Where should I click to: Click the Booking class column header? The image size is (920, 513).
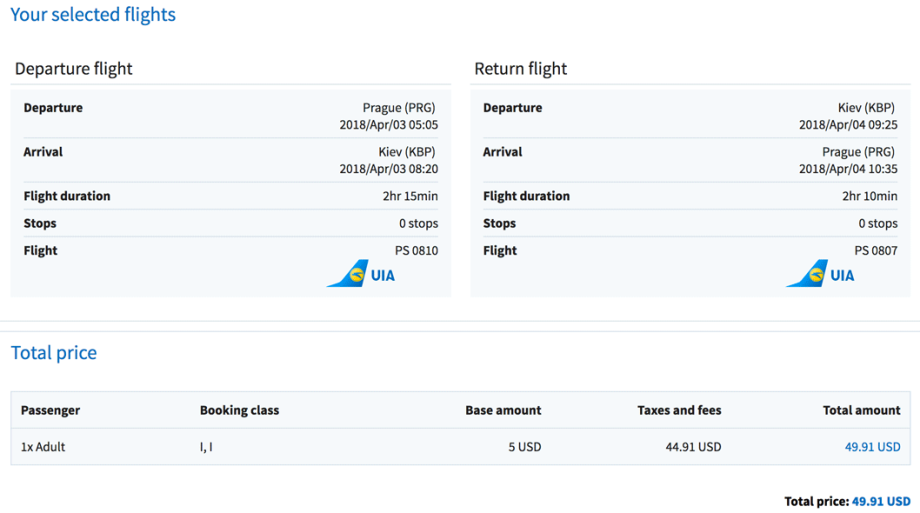pos(239,410)
